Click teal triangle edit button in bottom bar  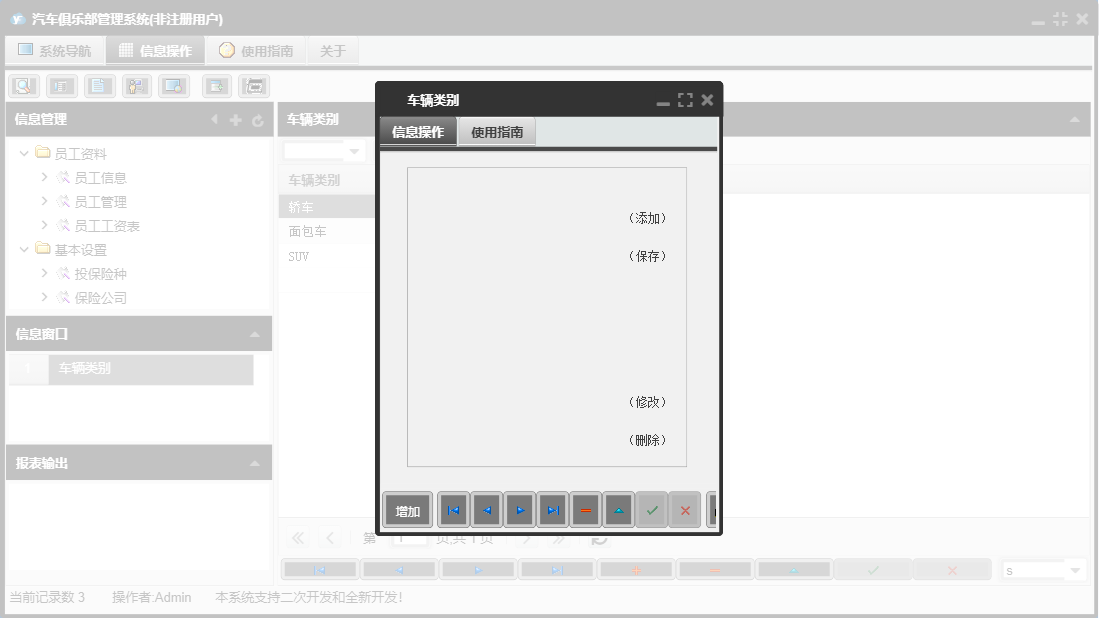[794, 570]
